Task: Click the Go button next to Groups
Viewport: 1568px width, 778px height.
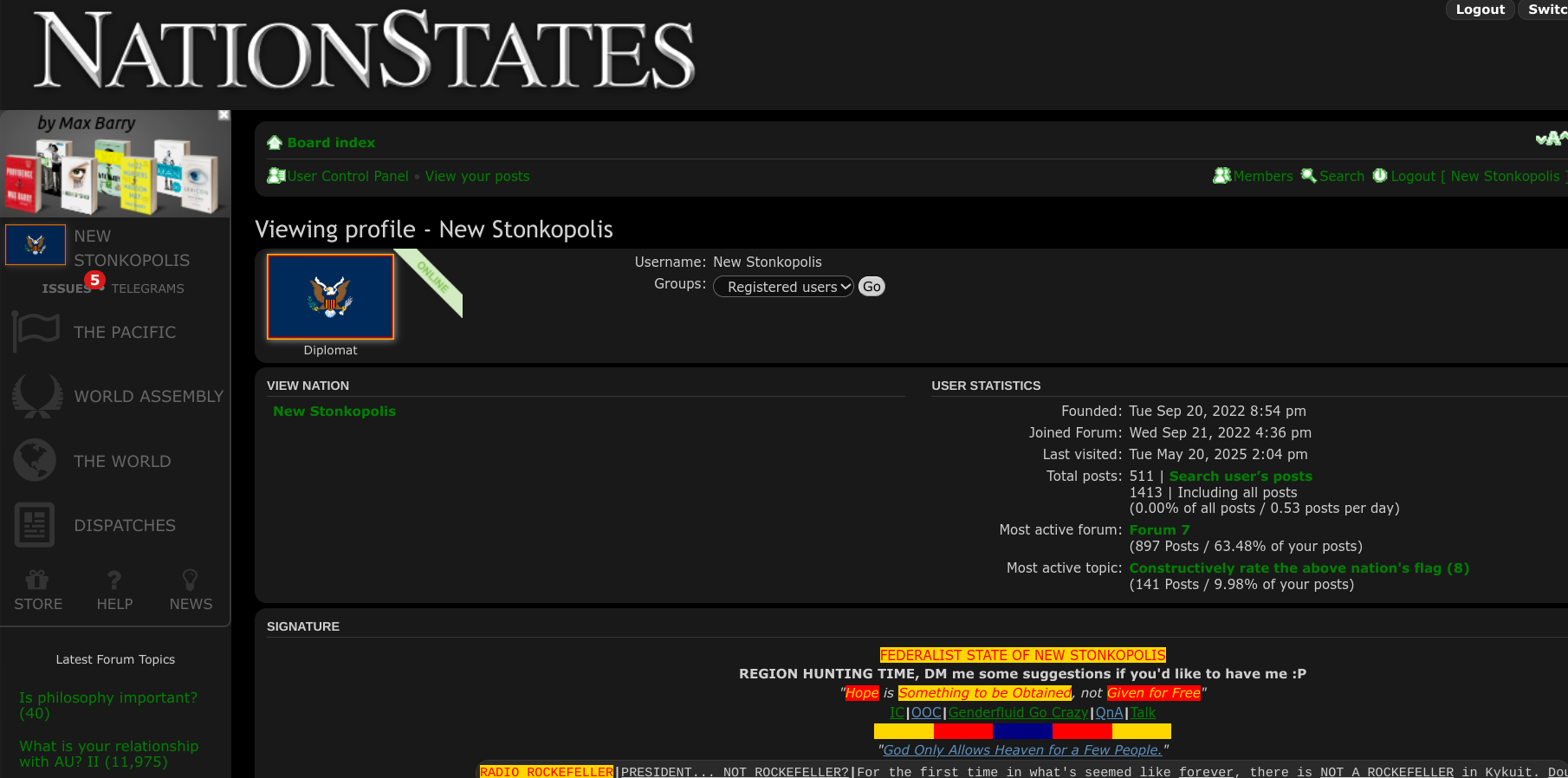Action: (x=871, y=287)
